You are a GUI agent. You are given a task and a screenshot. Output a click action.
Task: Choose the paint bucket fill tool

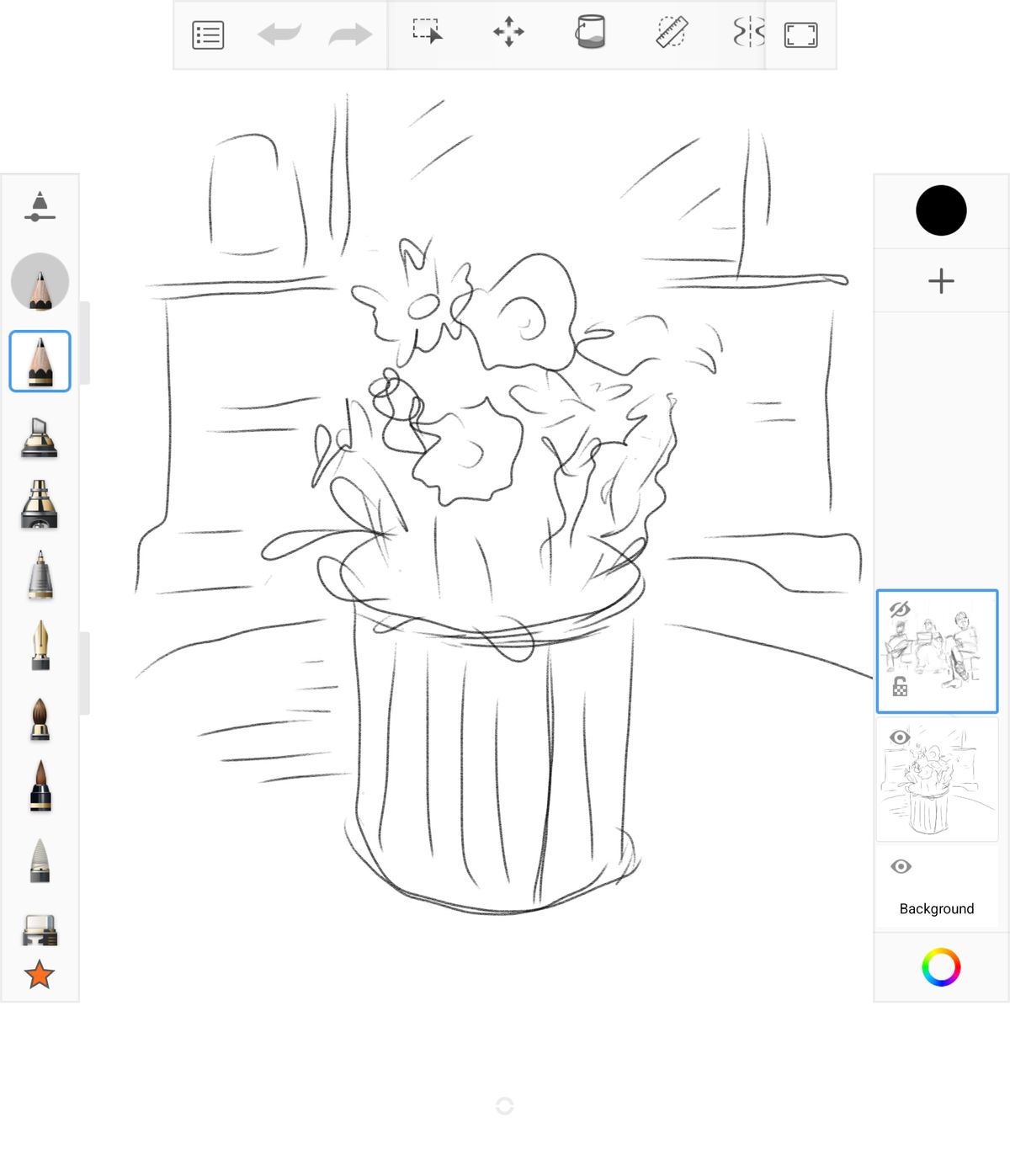tap(590, 32)
